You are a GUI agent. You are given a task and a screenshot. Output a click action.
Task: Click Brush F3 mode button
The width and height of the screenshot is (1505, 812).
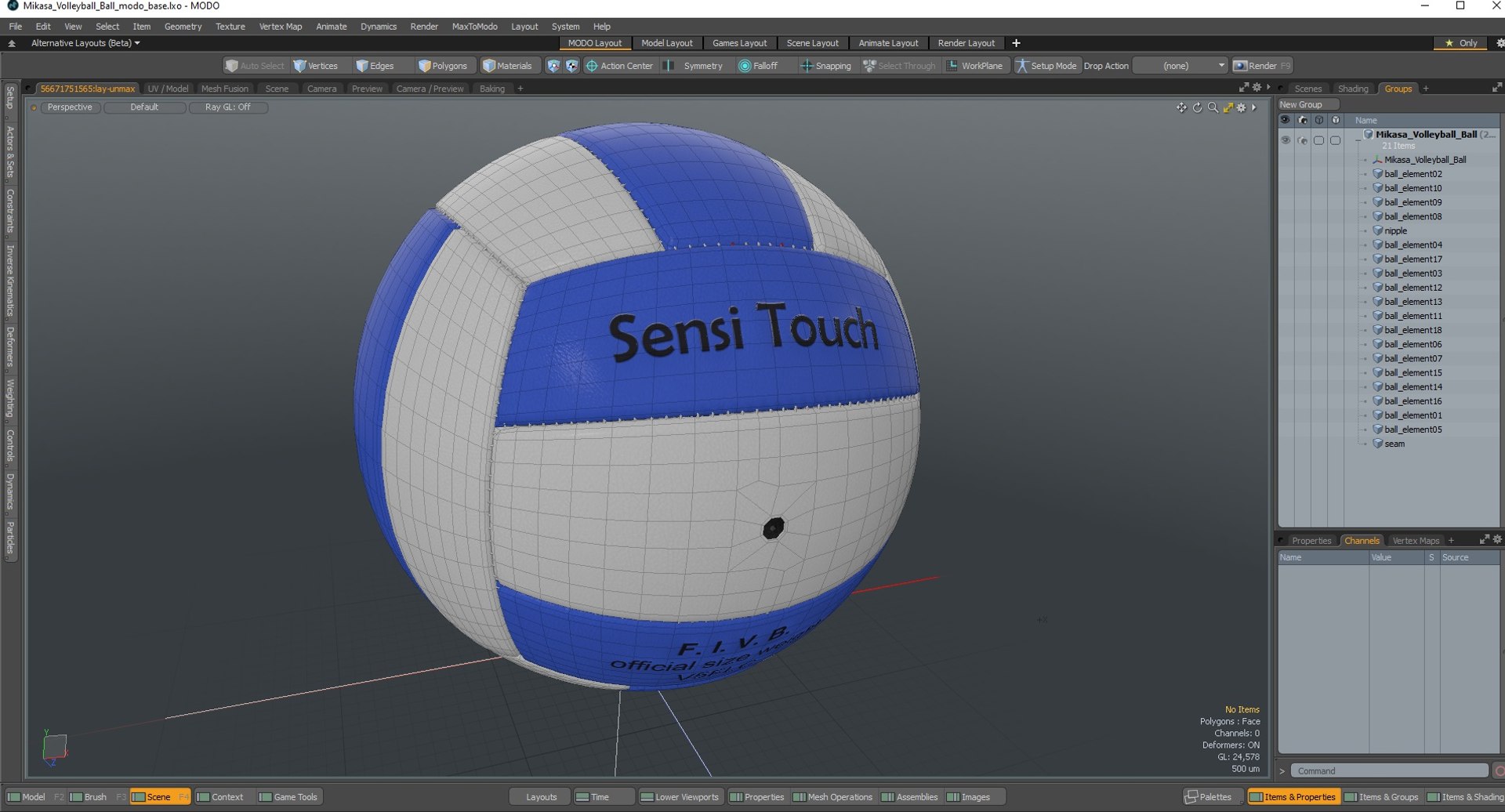(x=98, y=797)
